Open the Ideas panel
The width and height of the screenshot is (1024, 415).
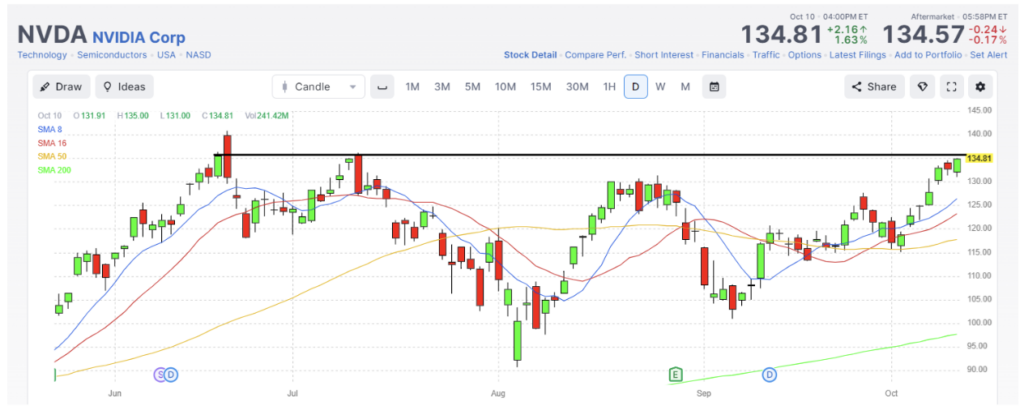tap(125, 87)
